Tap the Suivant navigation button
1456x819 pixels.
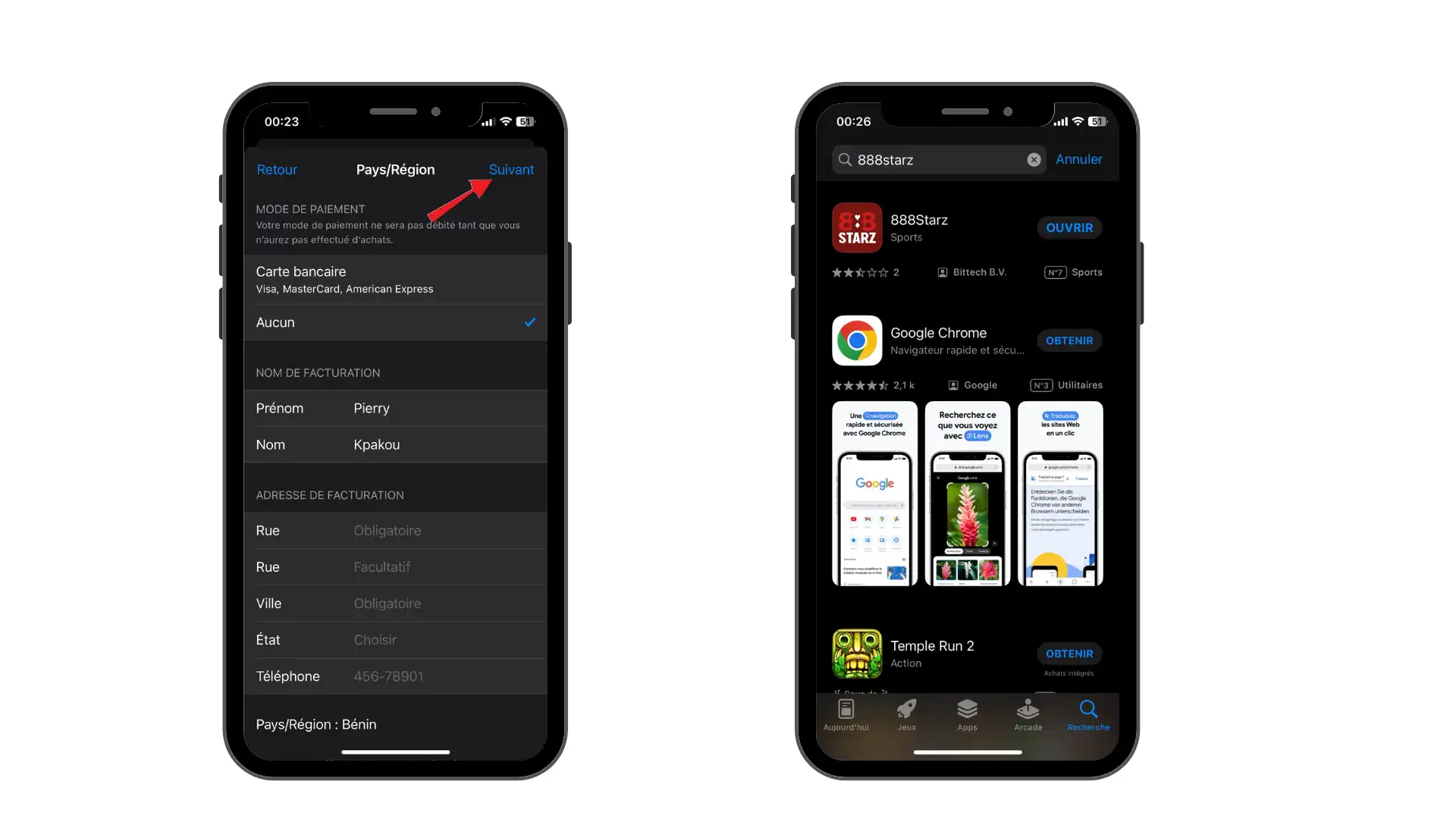coord(512,169)
